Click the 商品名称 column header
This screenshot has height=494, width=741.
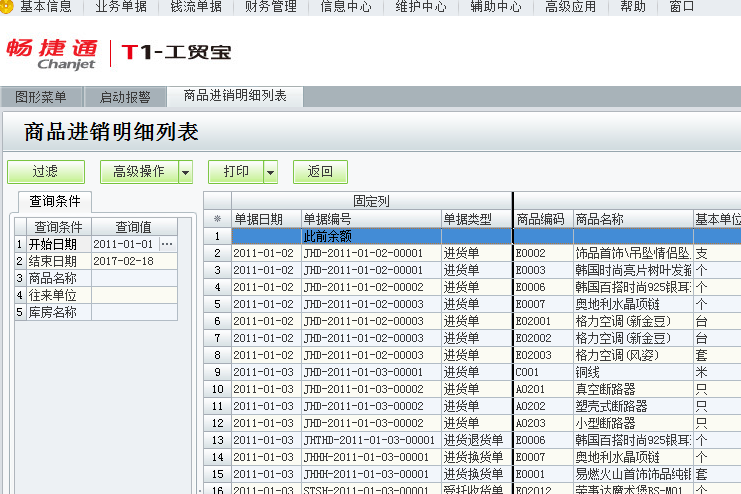pyautogui.click(x=633, y=219)
